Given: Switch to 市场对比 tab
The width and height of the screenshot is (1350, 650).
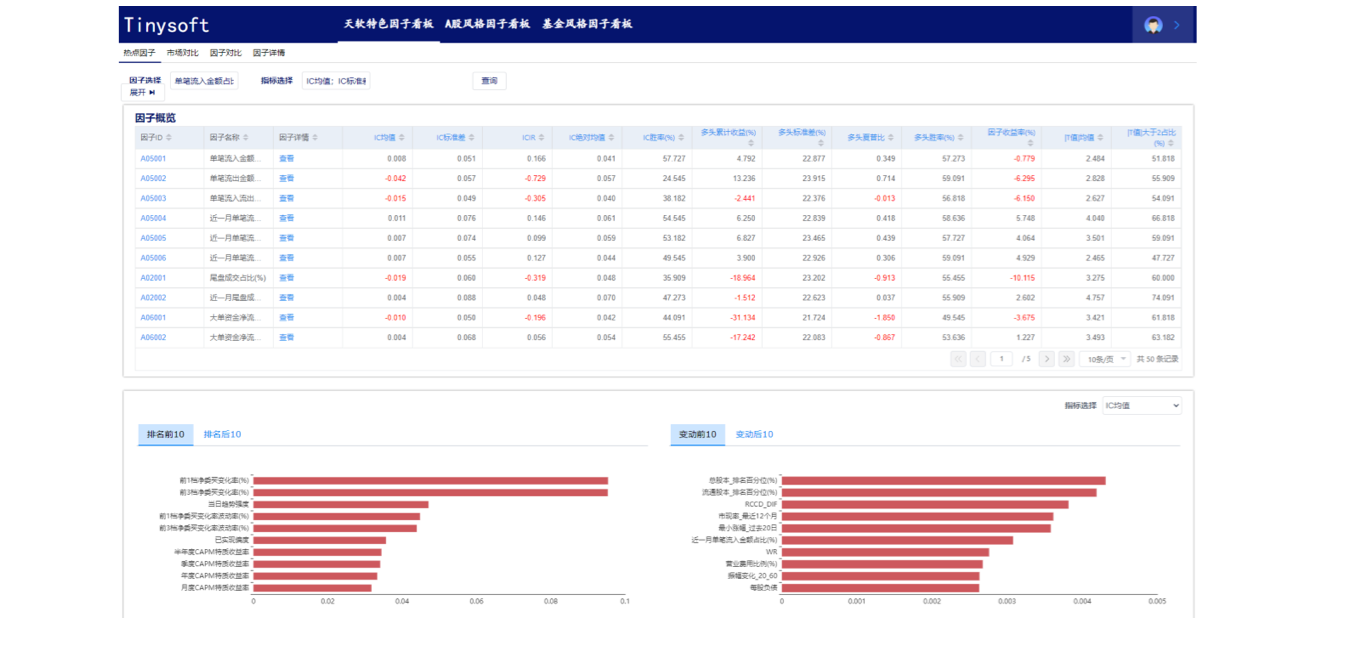Looking at the screenshot, I should click(x=182, y=53).
